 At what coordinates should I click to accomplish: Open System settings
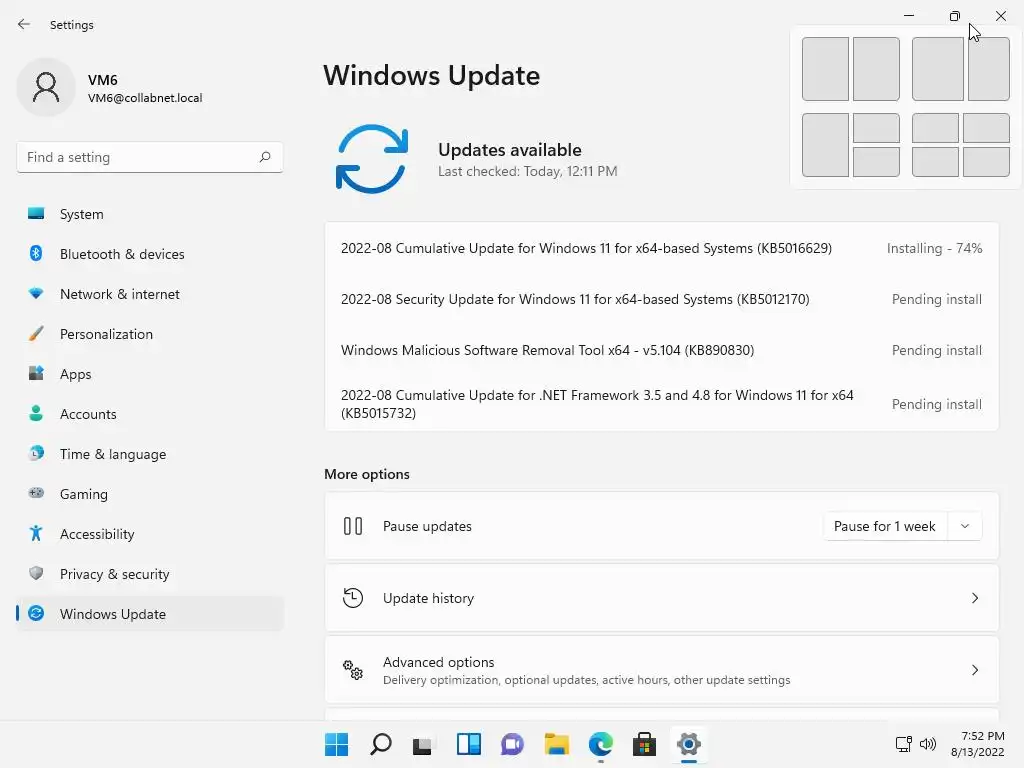click(x=150, y=214)
